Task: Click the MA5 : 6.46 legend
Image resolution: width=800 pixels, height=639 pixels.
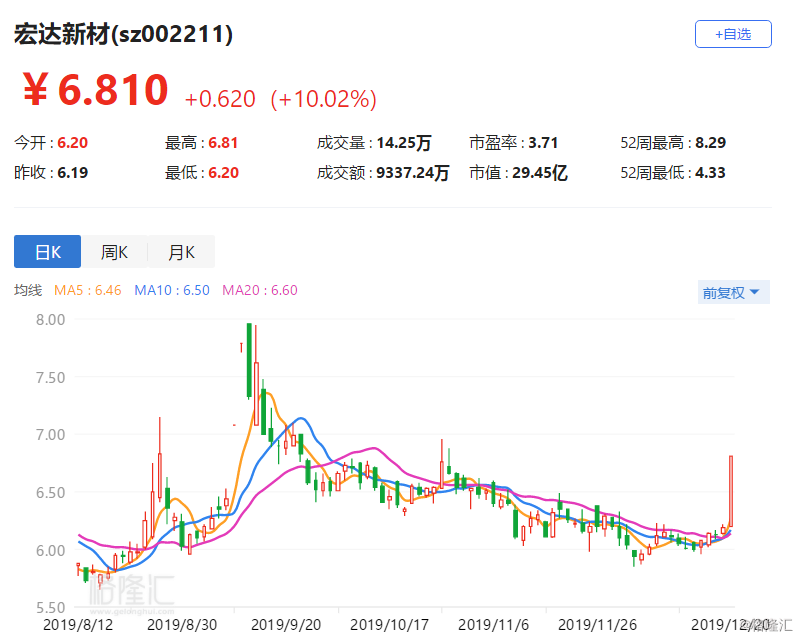Action: coord(88,290)
